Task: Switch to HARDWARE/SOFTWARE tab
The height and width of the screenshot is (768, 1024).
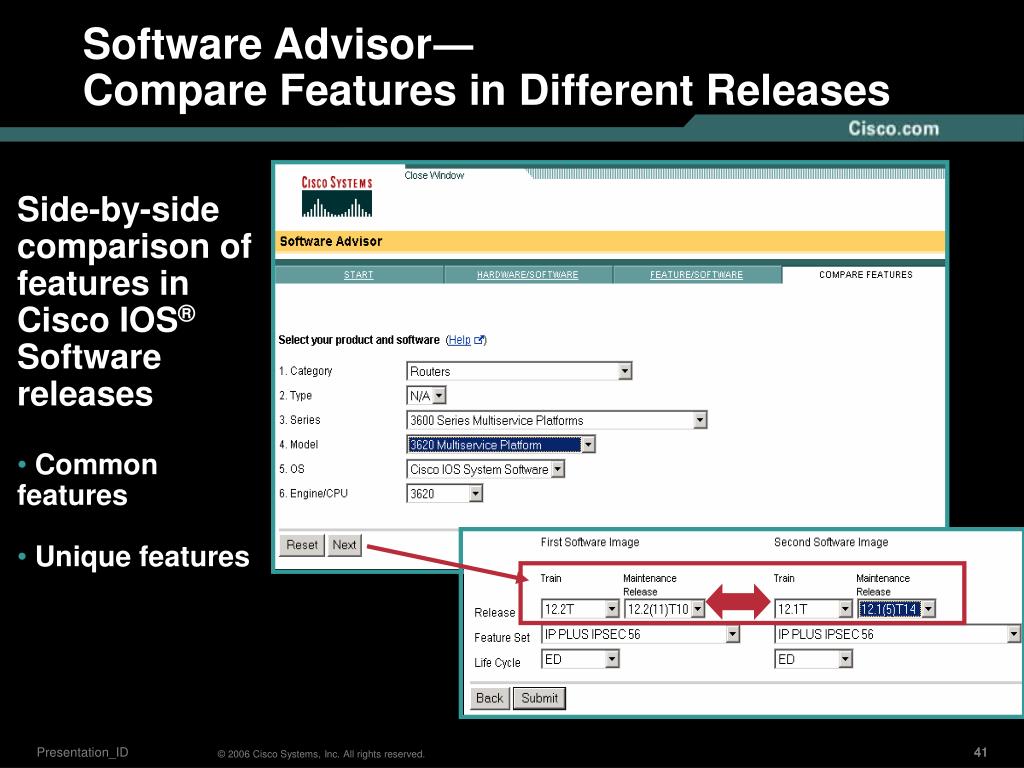Action: (527, 275)
